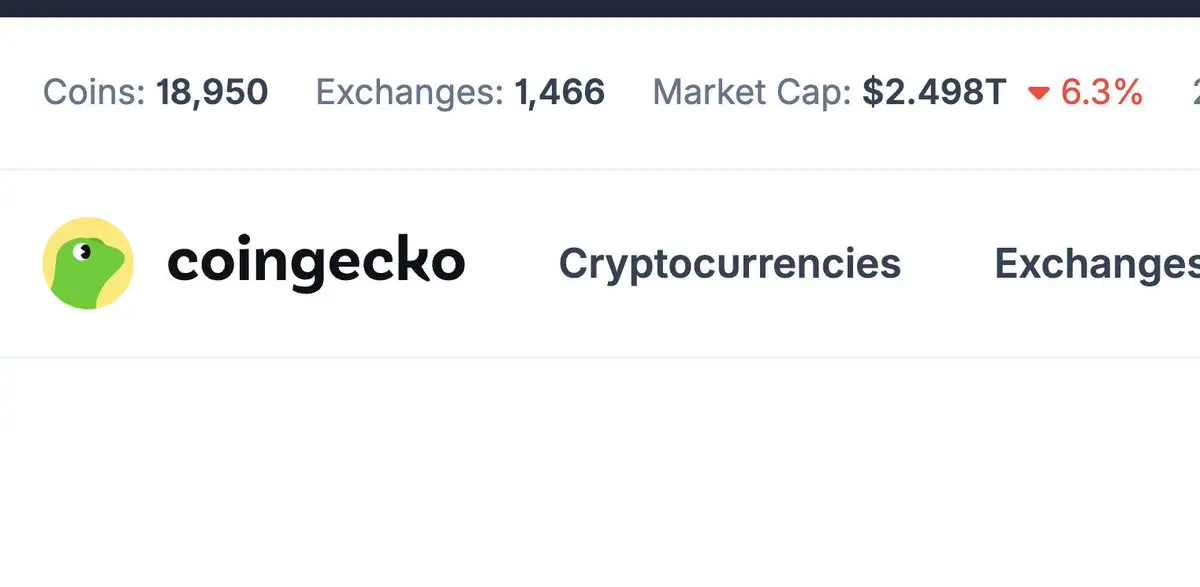Click the CoinGecko gecko logo icon
Screen dimensions: 1200x587
[88, 263]
